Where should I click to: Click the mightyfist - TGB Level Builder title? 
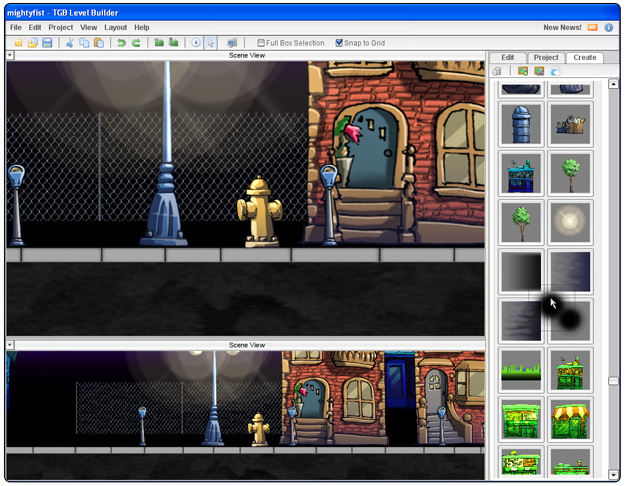click(63, 13)
